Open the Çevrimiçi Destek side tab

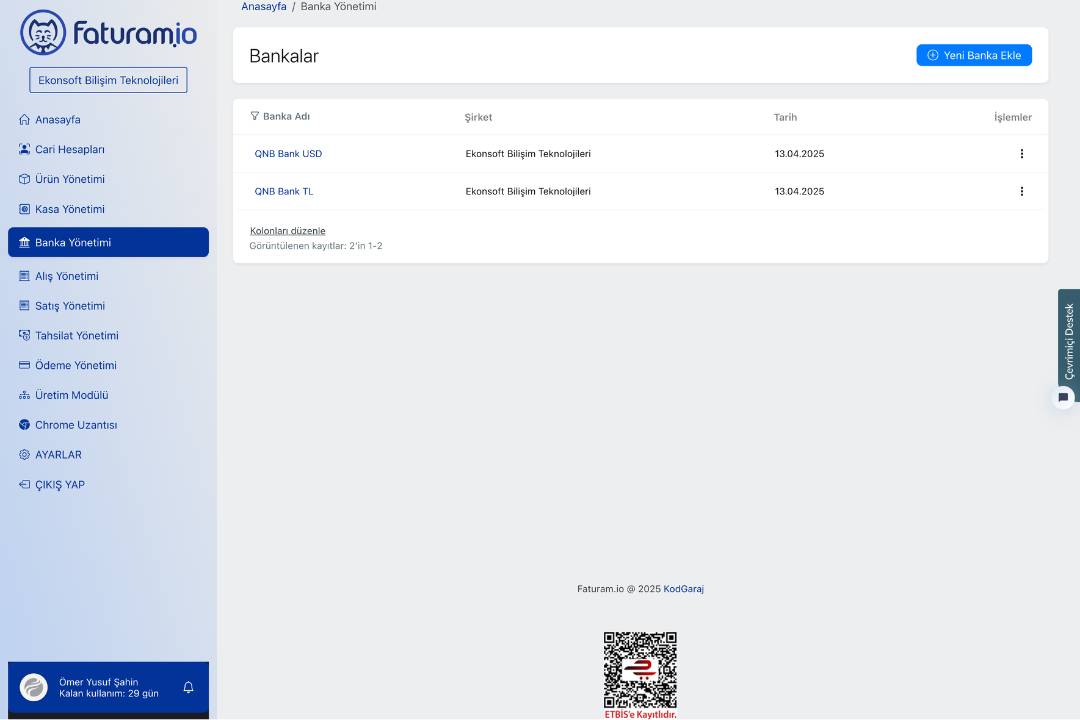(x=1069, y=341)
